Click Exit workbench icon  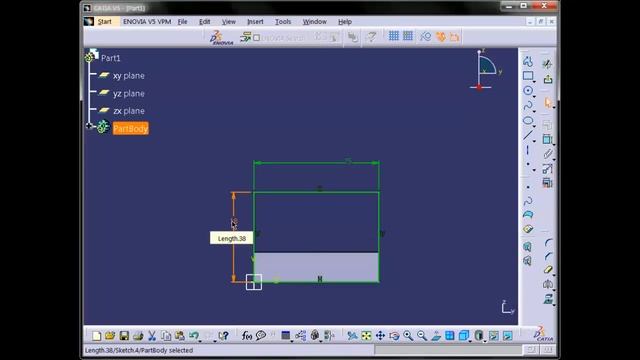548,79
